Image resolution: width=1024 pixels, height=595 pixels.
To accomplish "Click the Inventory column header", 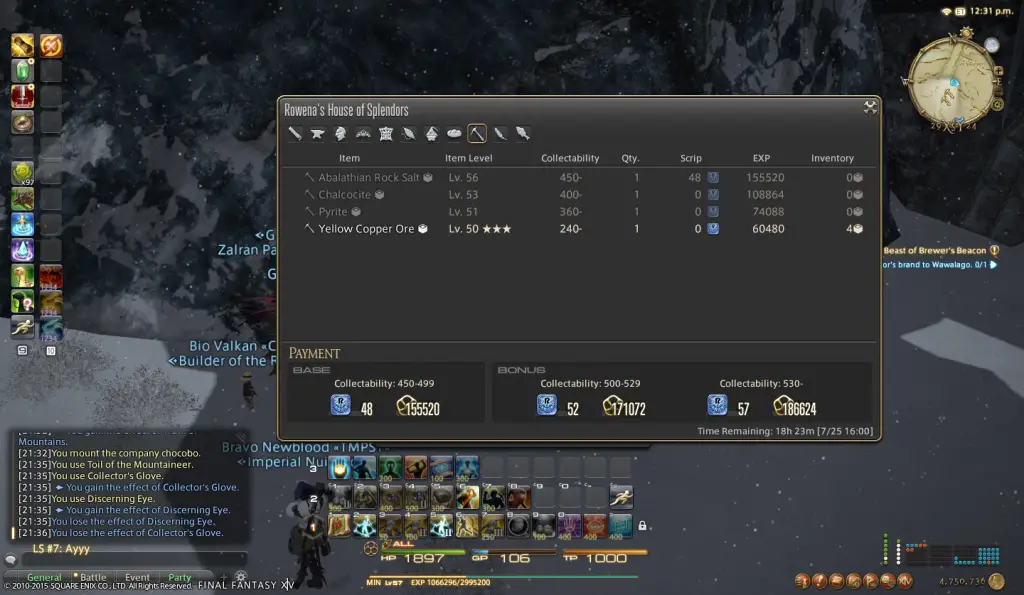I will [x=832, y=158].
